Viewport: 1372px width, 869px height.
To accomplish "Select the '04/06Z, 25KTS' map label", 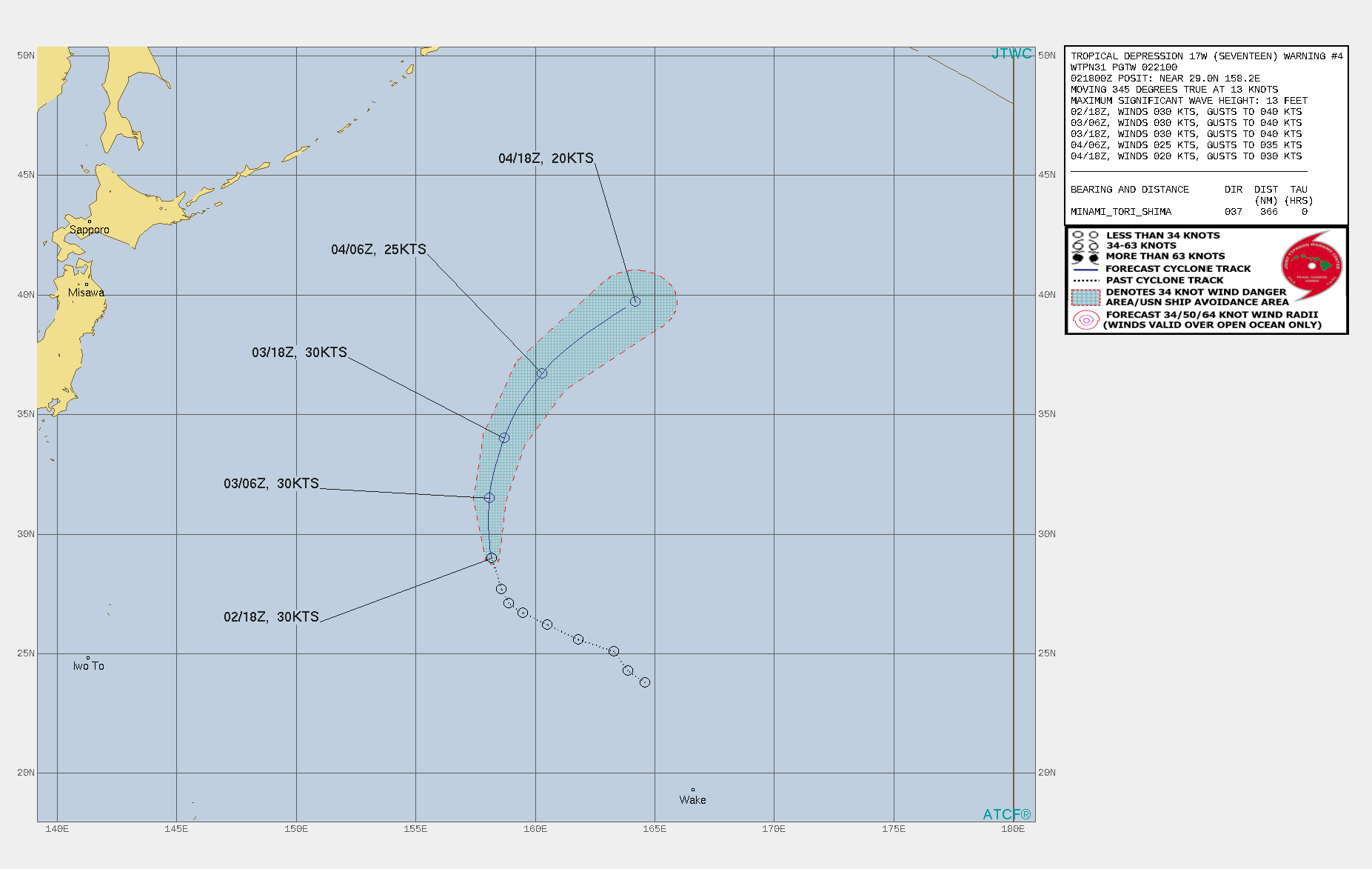I will click(x=378, y=250).
